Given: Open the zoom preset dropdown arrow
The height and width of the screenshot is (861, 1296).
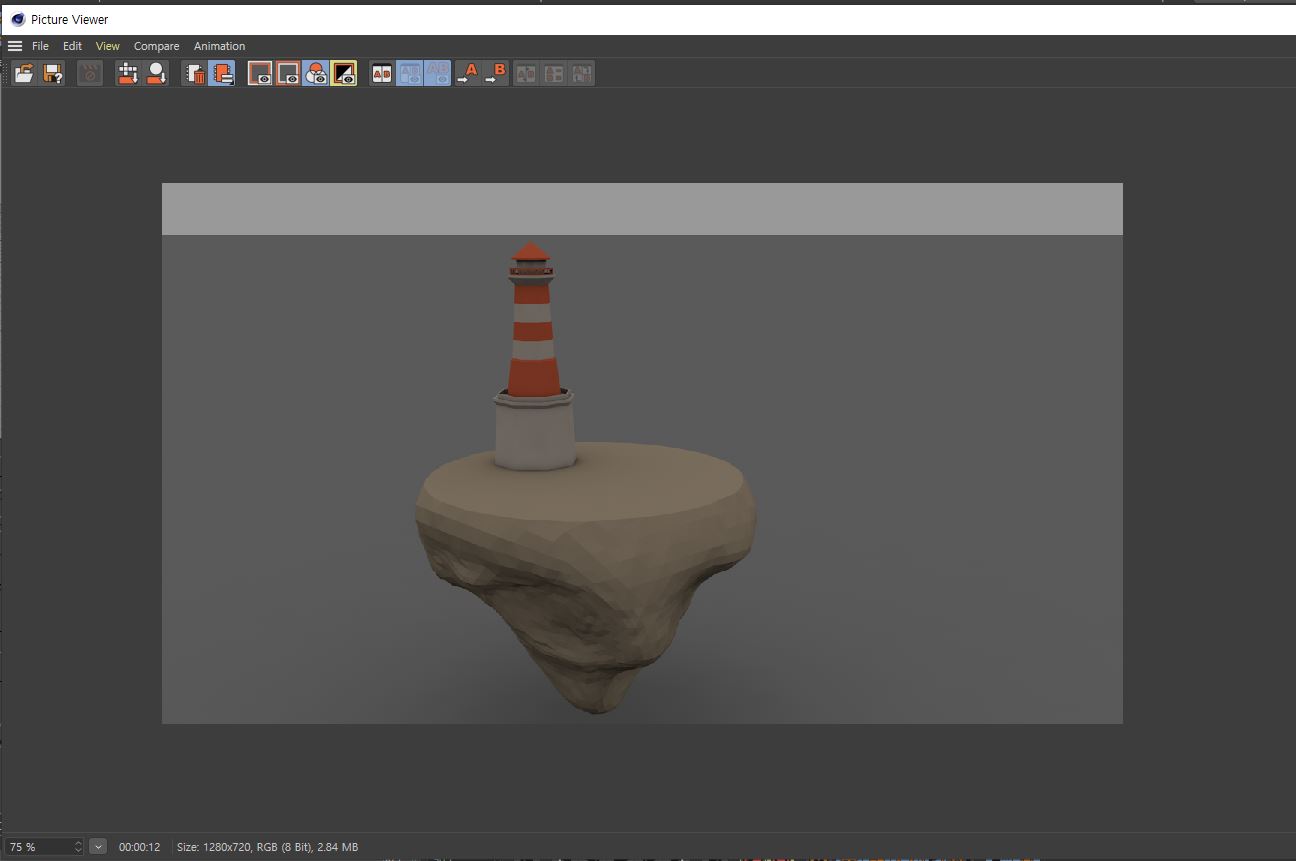Looking at the screenshot, I should click(98, 847).
